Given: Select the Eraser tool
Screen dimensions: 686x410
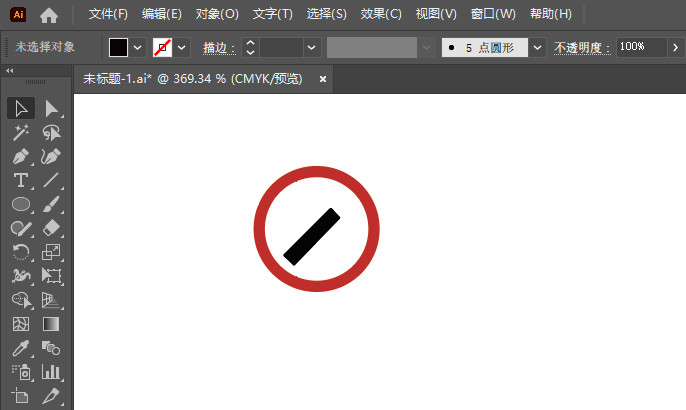Looking at the screenshot, I should 51,228.
